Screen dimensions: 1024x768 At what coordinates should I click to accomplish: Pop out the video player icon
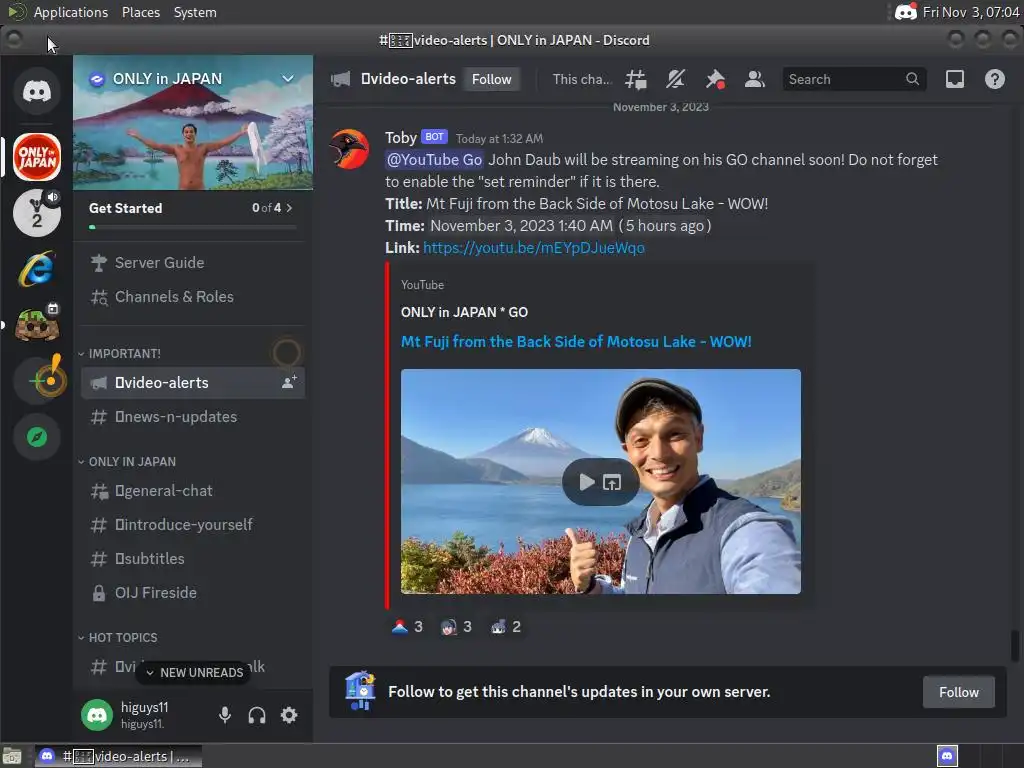(x=612, y=483)
